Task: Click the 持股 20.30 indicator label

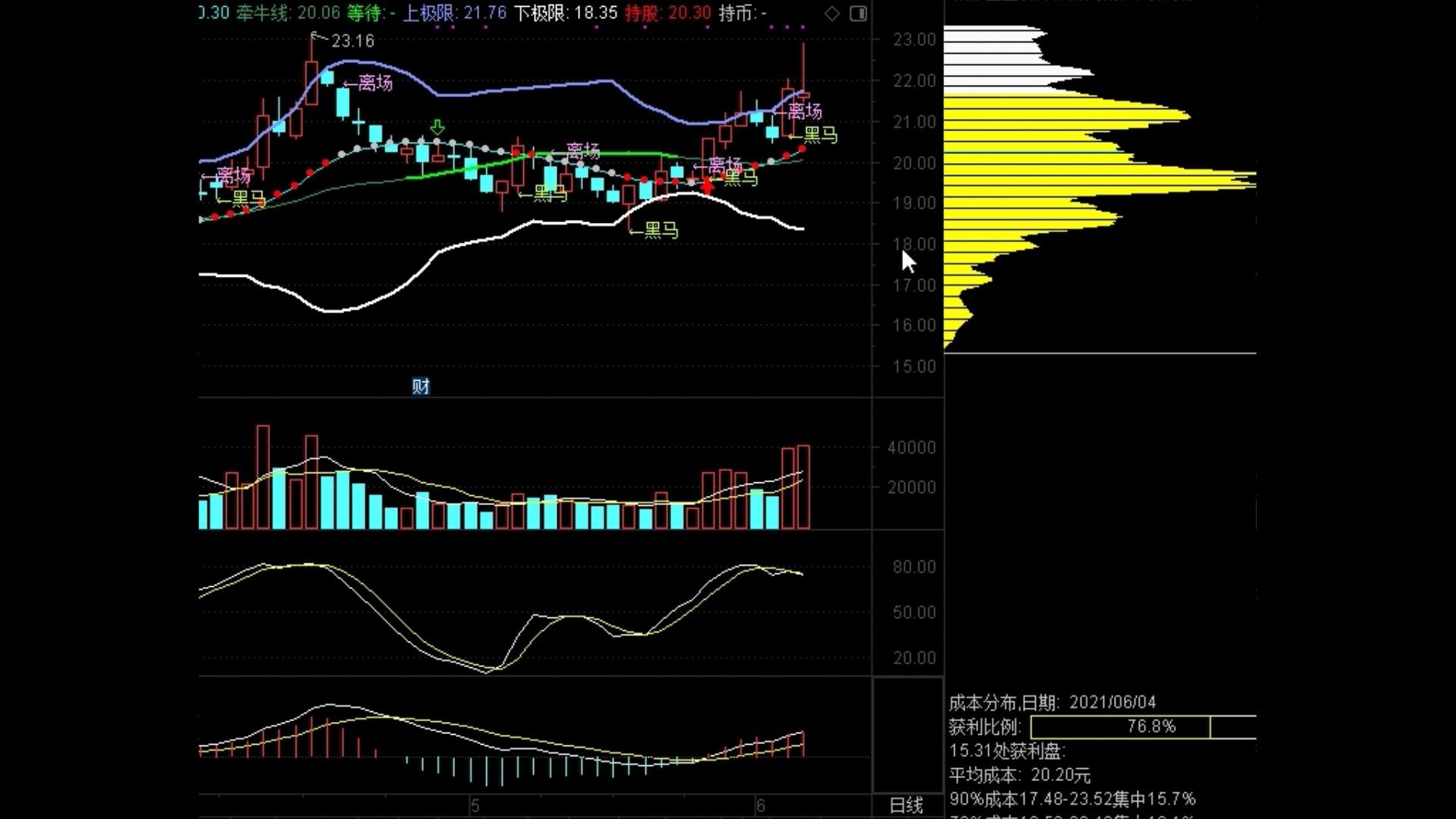Action: pos(668,13)
